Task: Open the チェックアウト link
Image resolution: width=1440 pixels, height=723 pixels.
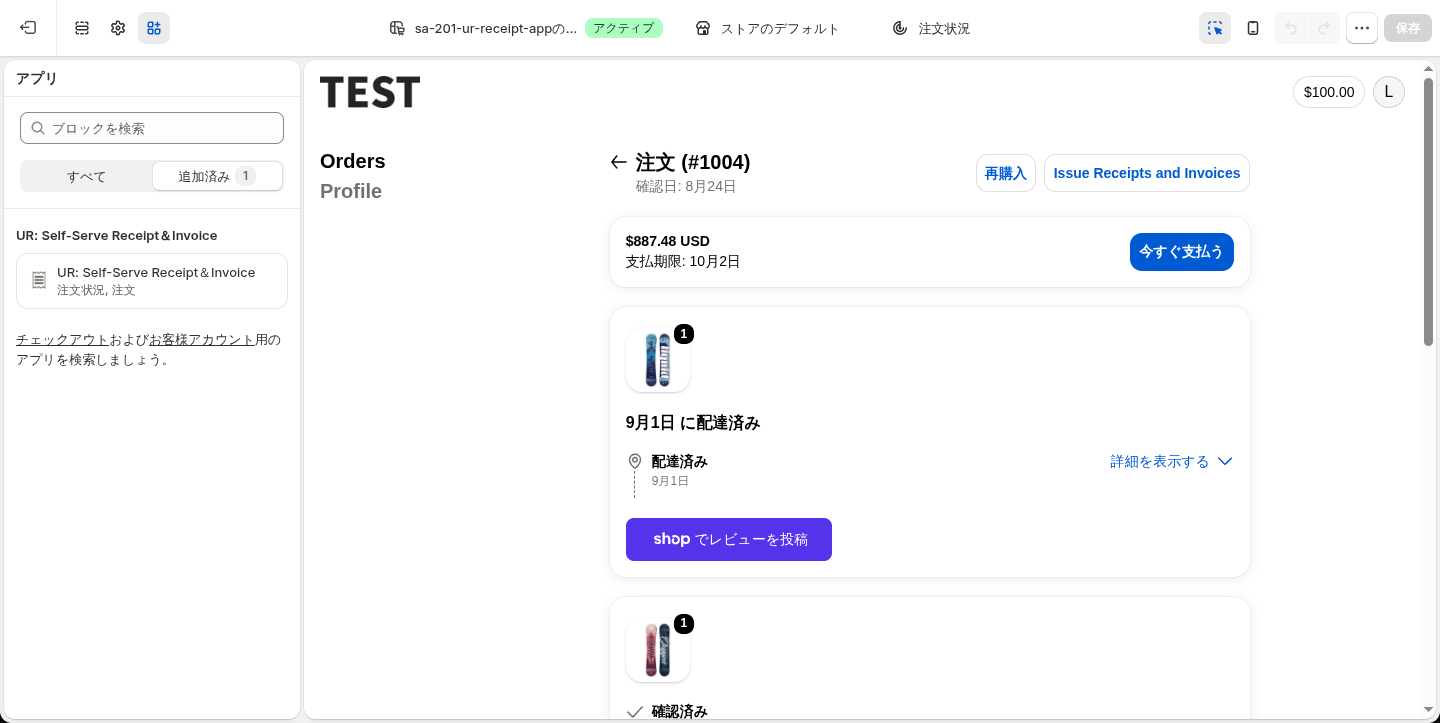Action: coord(63,340)
